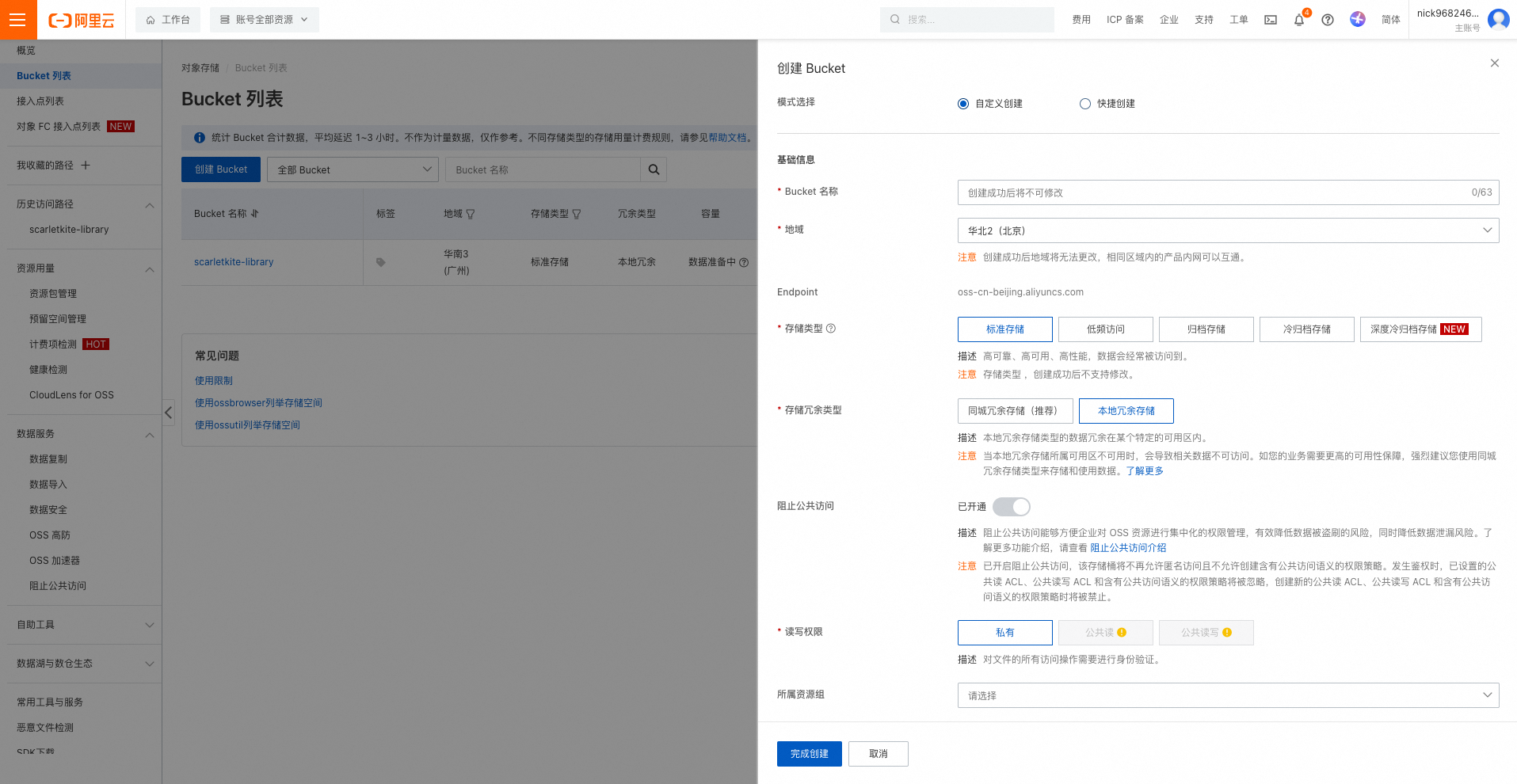Switch language via 简体

coord(1391,20)
